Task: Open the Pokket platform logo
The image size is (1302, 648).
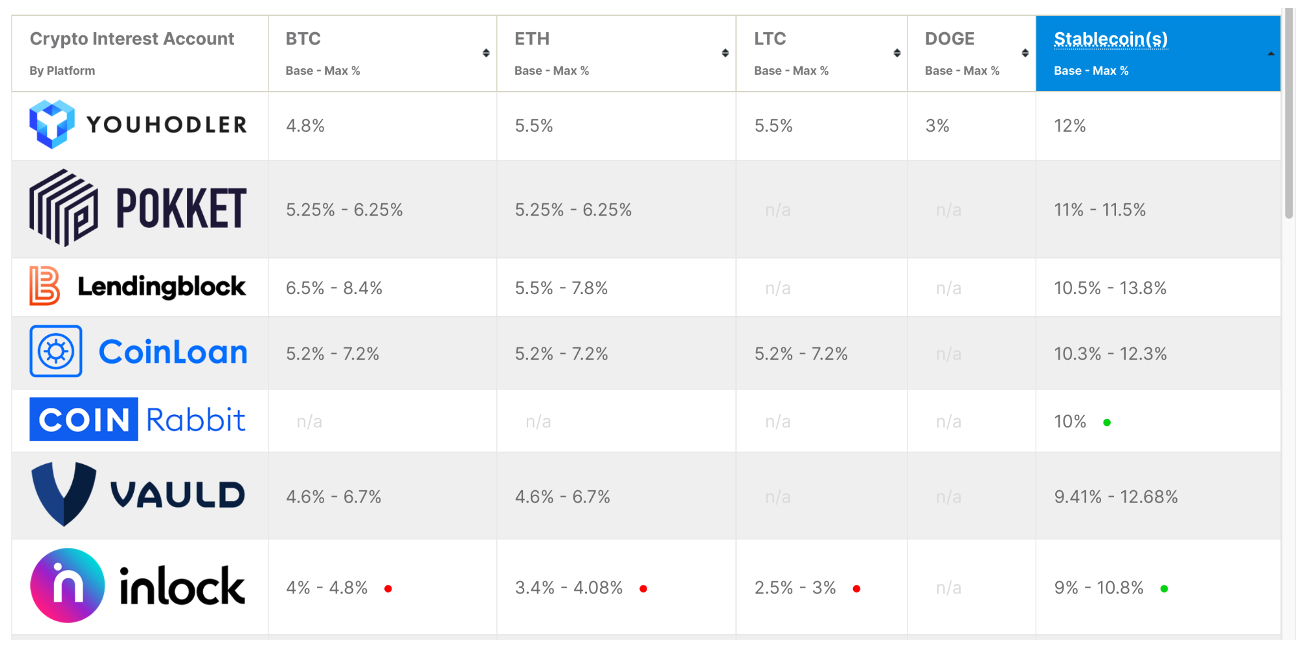Action: (x=138, y=209)
